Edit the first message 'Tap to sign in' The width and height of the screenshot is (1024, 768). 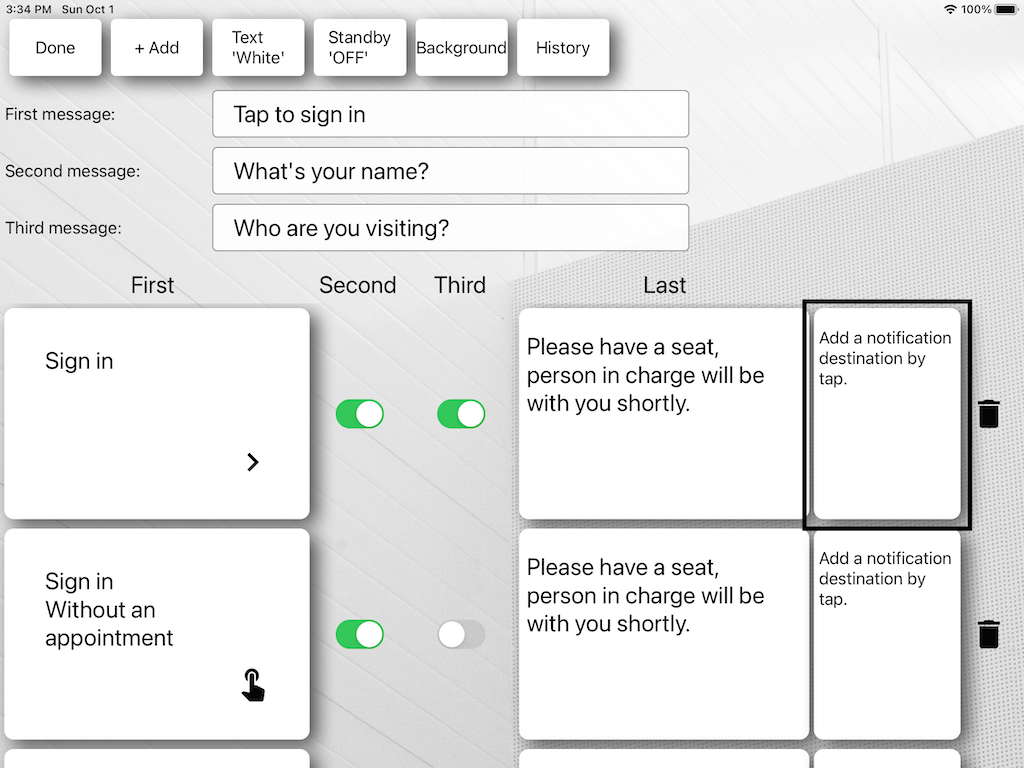tap(450, 114)
